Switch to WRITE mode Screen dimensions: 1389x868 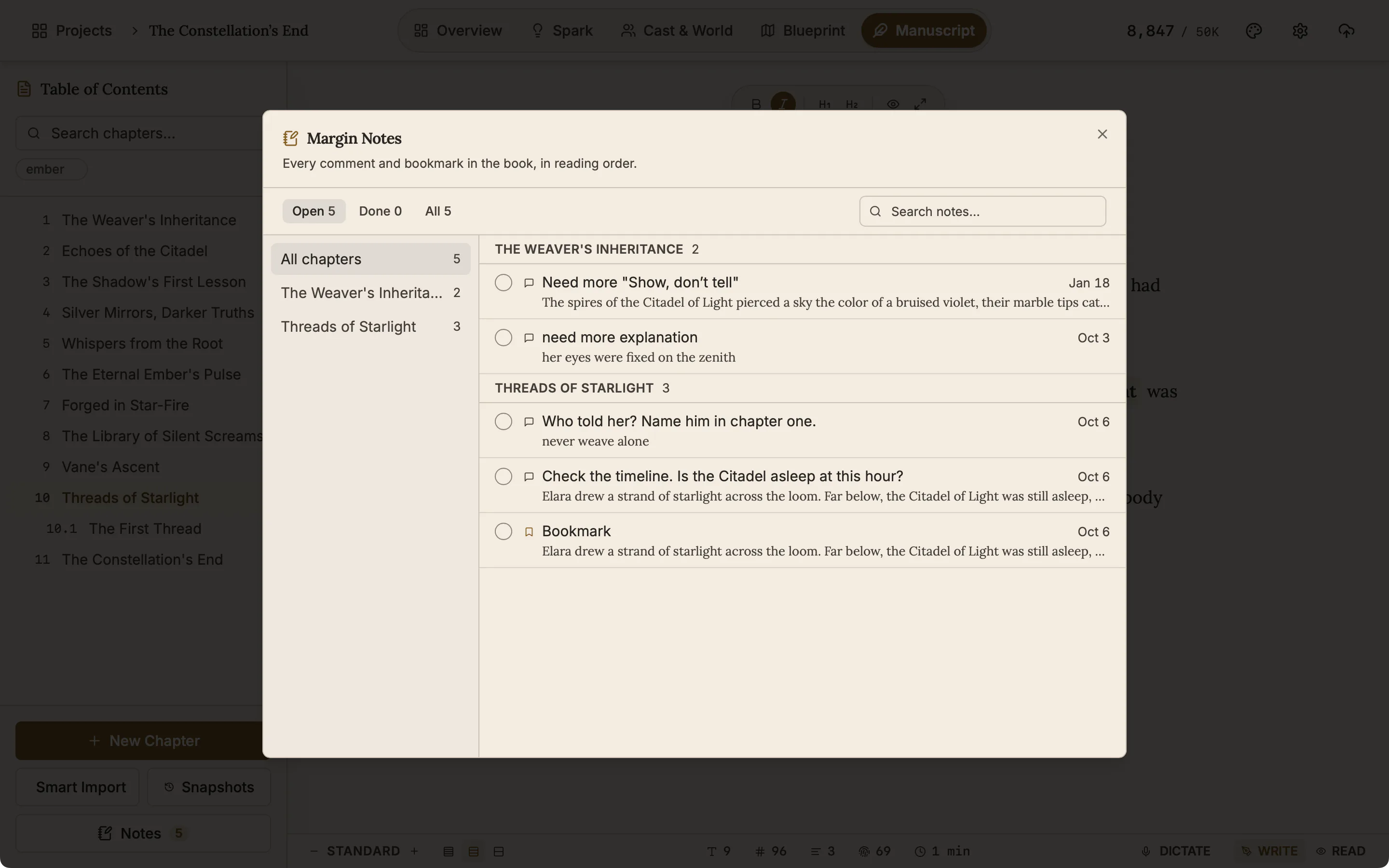click(1269, 851)
